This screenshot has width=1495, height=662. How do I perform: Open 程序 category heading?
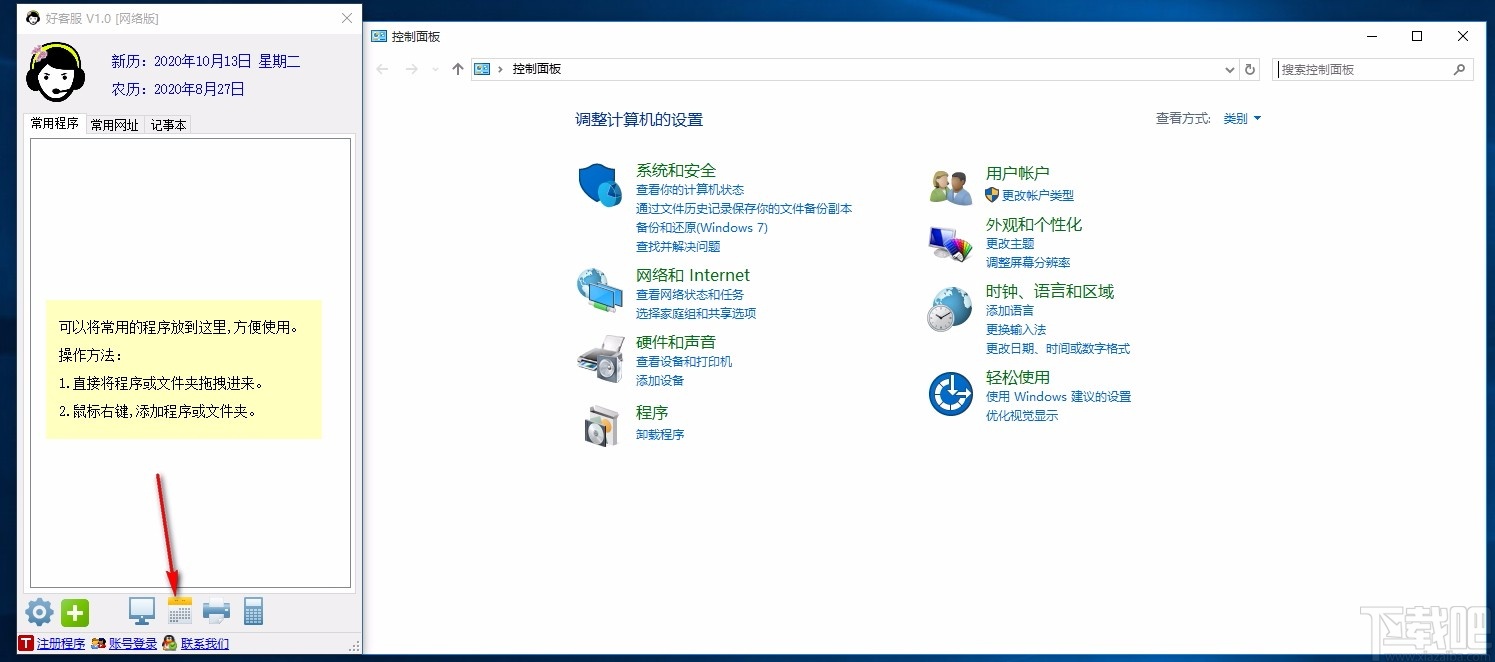[x=652, y=412]
